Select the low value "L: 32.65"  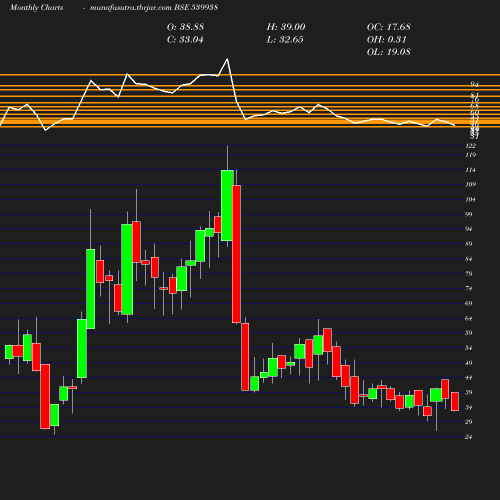[285, 40]
